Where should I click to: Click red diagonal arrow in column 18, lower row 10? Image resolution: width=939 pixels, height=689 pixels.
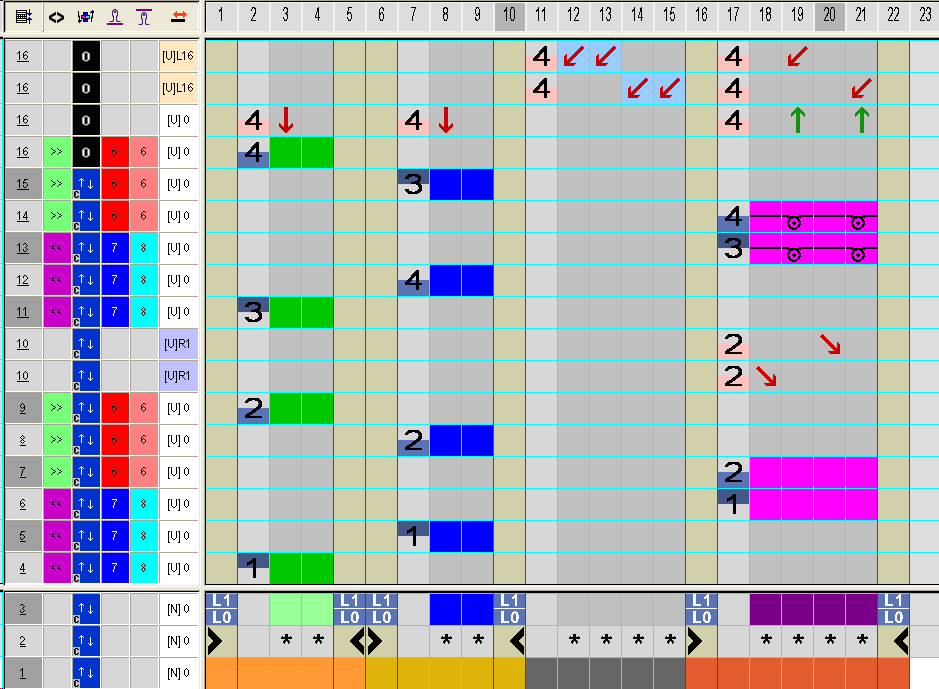point(766,376)
